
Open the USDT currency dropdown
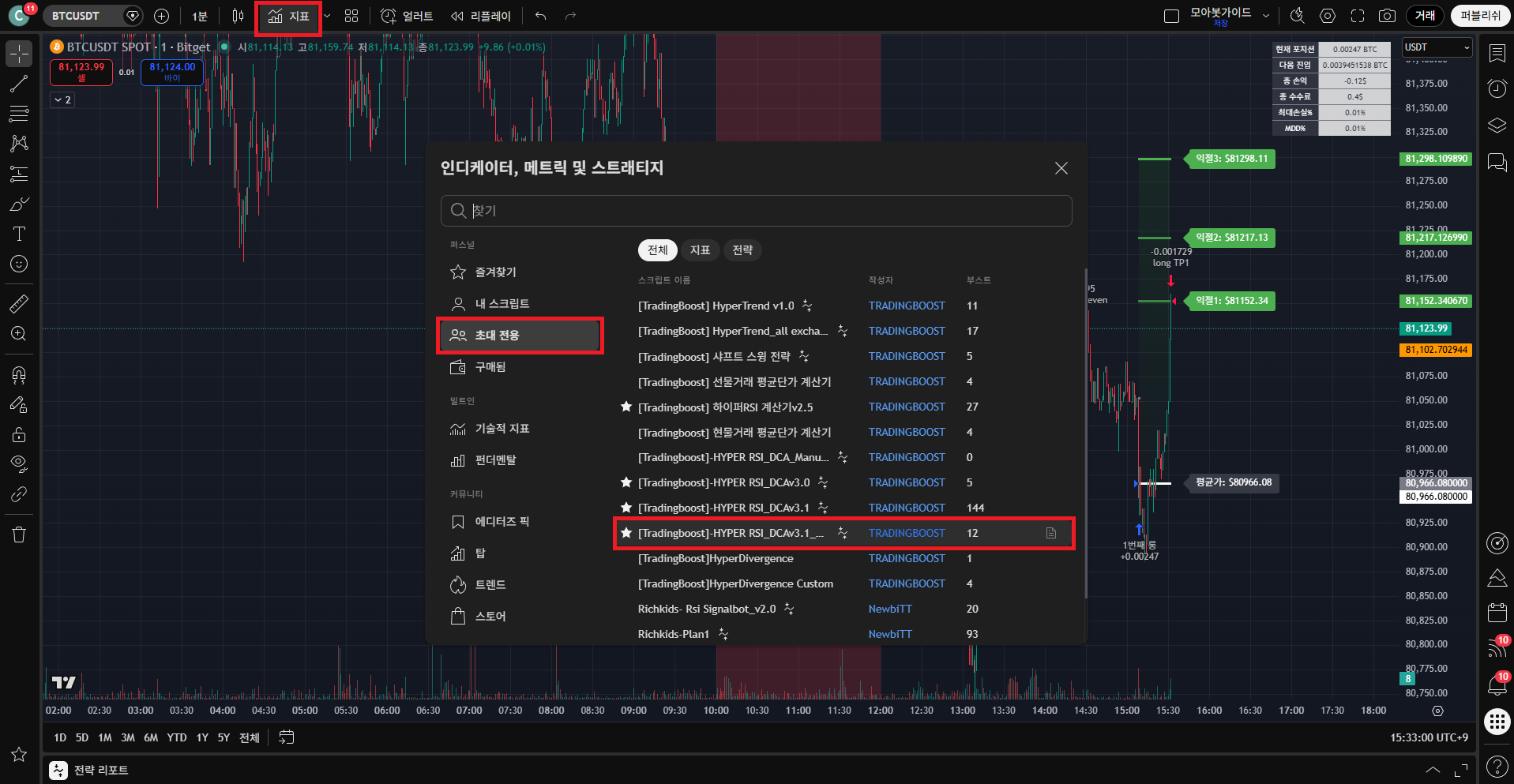click(1437, 47)
